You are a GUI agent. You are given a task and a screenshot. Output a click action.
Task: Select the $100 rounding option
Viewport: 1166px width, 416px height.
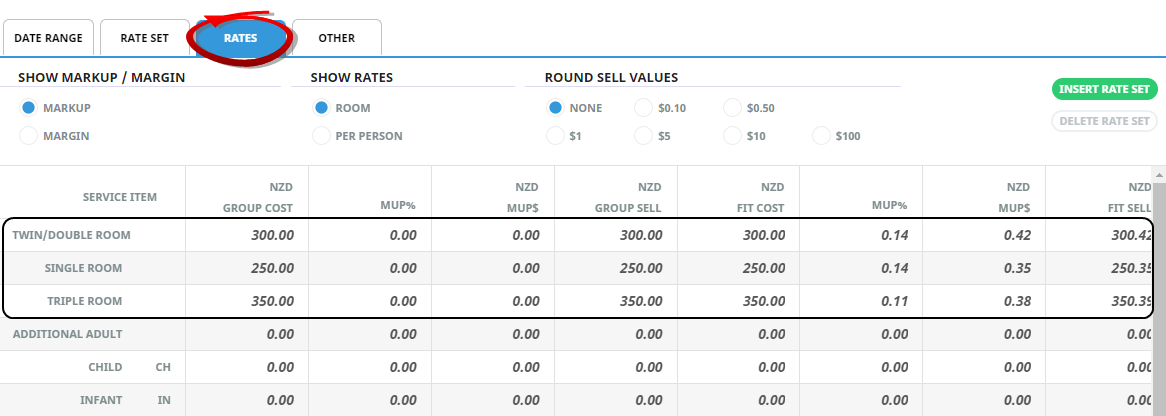pyautogui.click(x=822, y=135)
